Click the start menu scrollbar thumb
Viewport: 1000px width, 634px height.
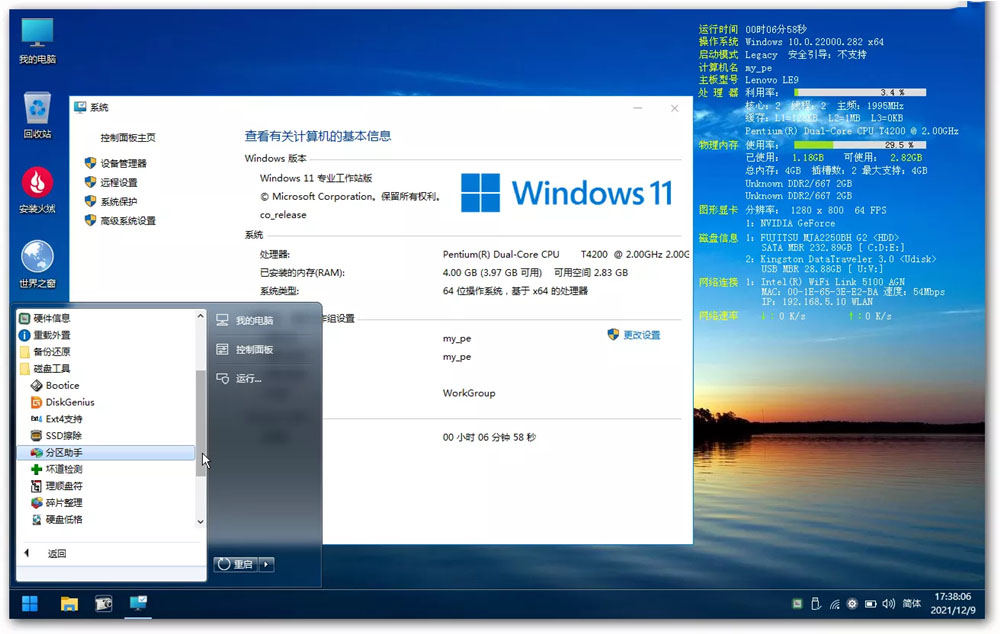[200, 422]
